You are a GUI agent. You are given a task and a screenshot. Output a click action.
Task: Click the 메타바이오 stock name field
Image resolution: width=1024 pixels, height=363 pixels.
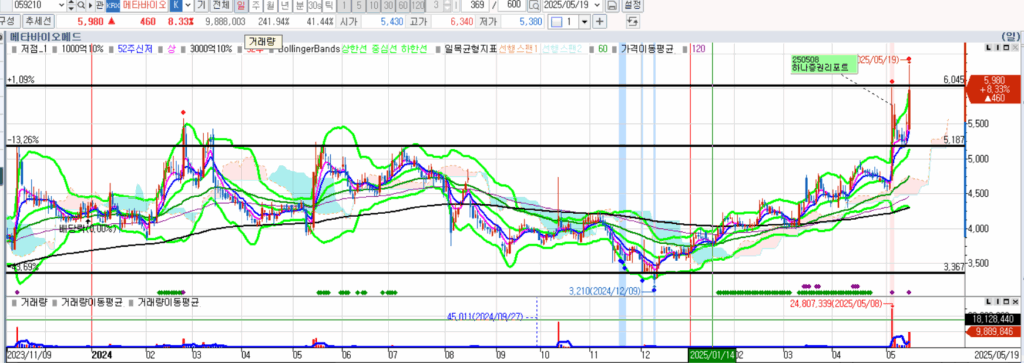click(144, 5)
